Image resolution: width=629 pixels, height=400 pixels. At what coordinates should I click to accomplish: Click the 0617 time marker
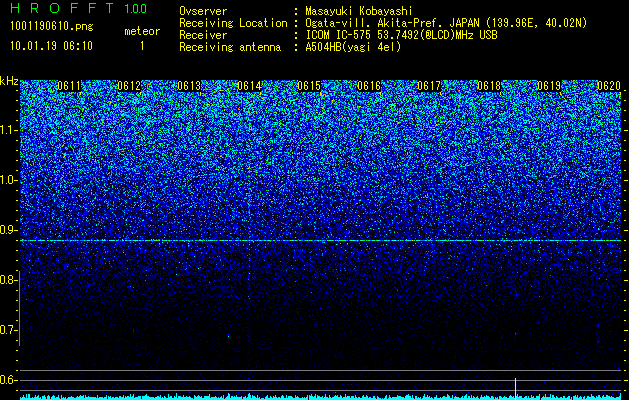429,86
